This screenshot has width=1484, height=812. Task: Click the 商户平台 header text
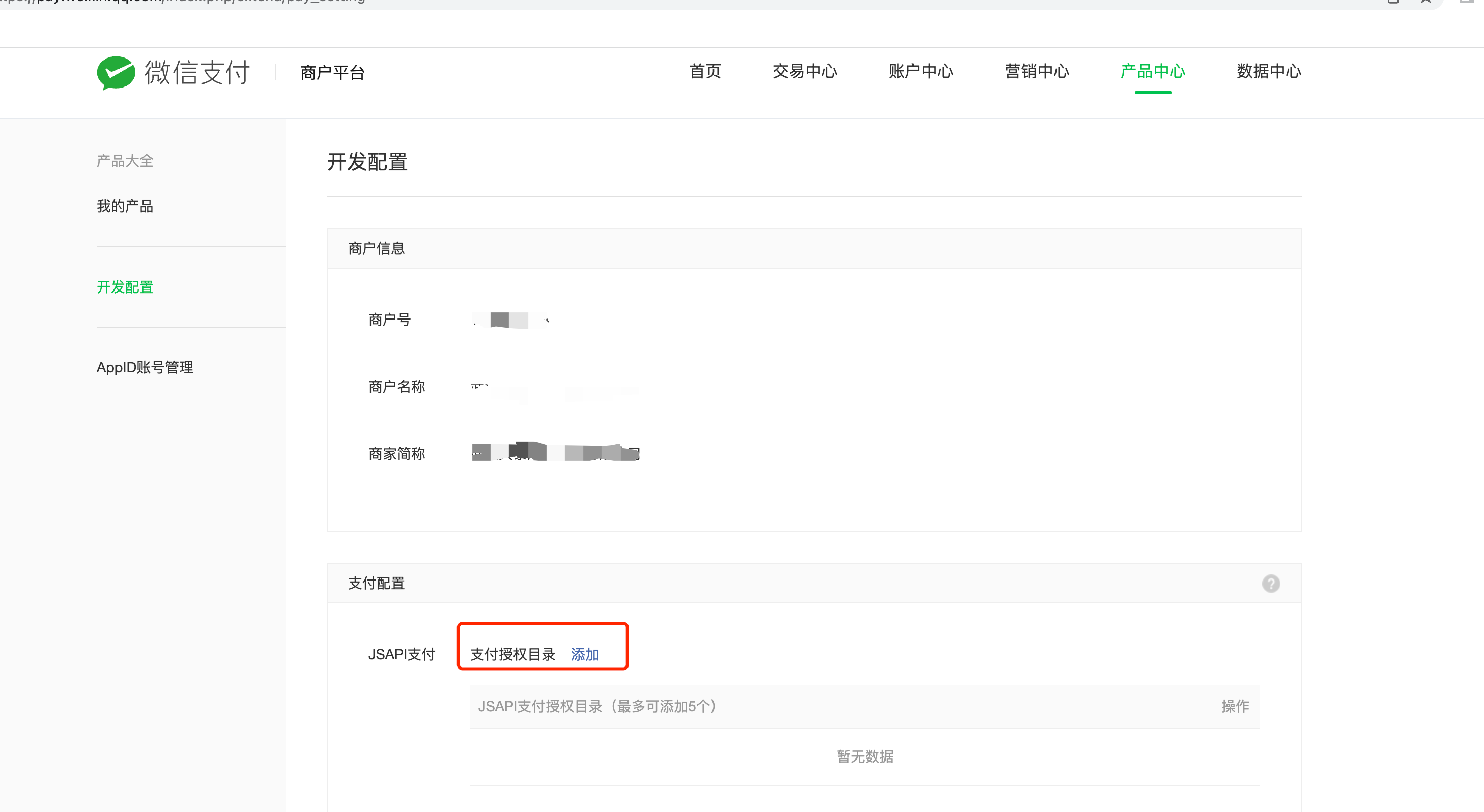pos(332,73)
